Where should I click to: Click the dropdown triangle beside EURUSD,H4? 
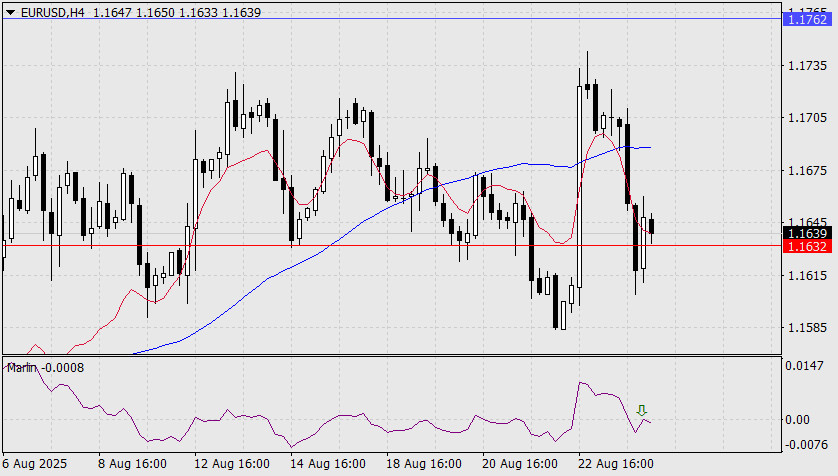[x=10, y=12]
